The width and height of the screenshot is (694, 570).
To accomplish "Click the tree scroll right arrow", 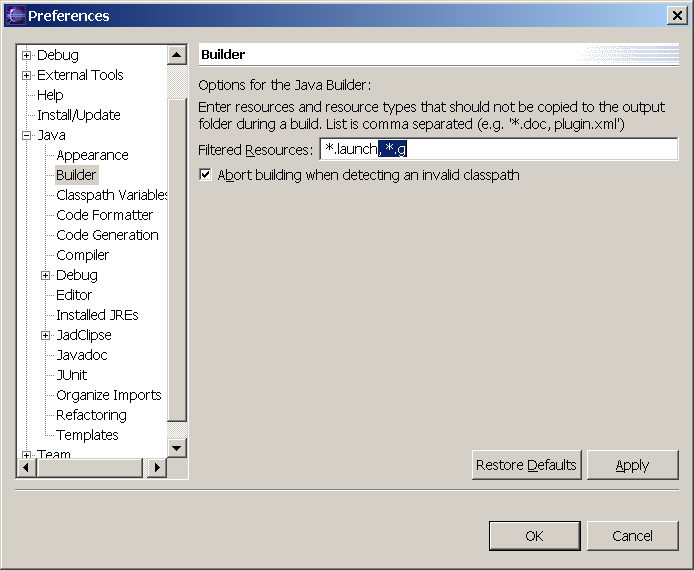I will [157, 467].
